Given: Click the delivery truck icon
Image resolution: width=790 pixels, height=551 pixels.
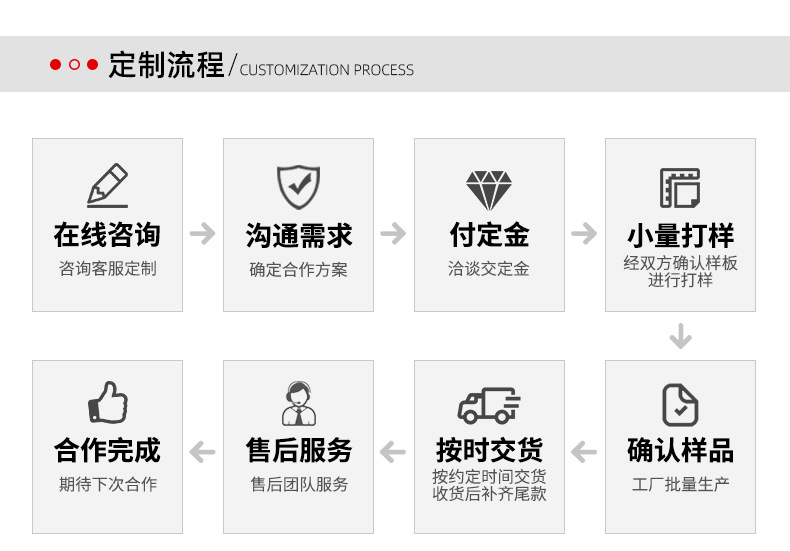Looking at the screenshot, I should point(489,405).
